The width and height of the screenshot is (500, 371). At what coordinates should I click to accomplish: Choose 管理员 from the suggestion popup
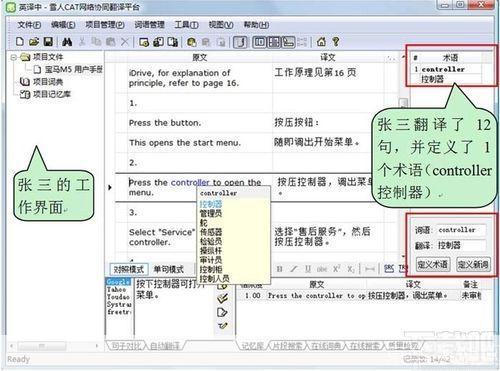tap(211, 213)
